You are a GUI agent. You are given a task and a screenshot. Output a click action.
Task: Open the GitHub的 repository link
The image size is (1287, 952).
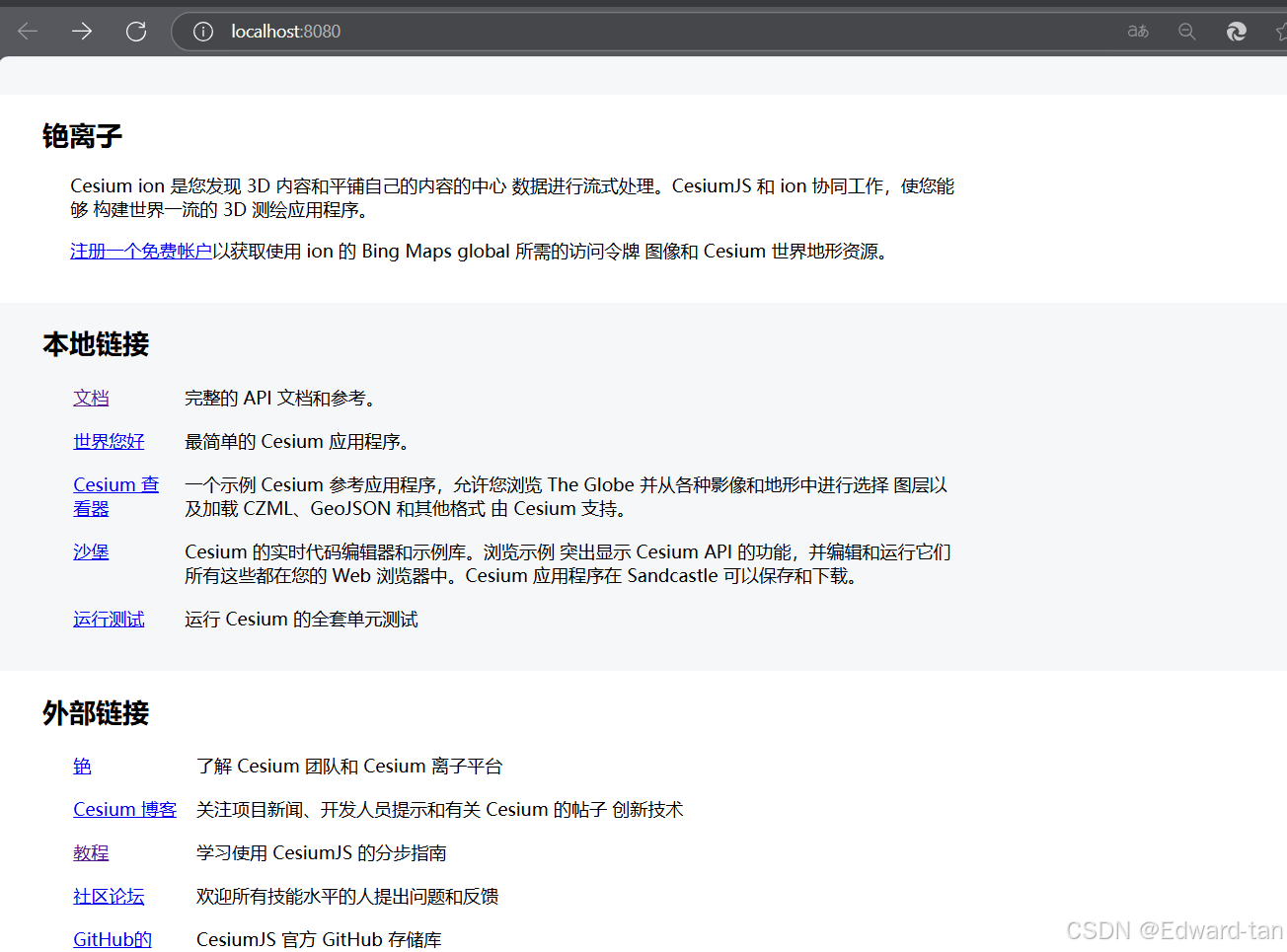113,939
